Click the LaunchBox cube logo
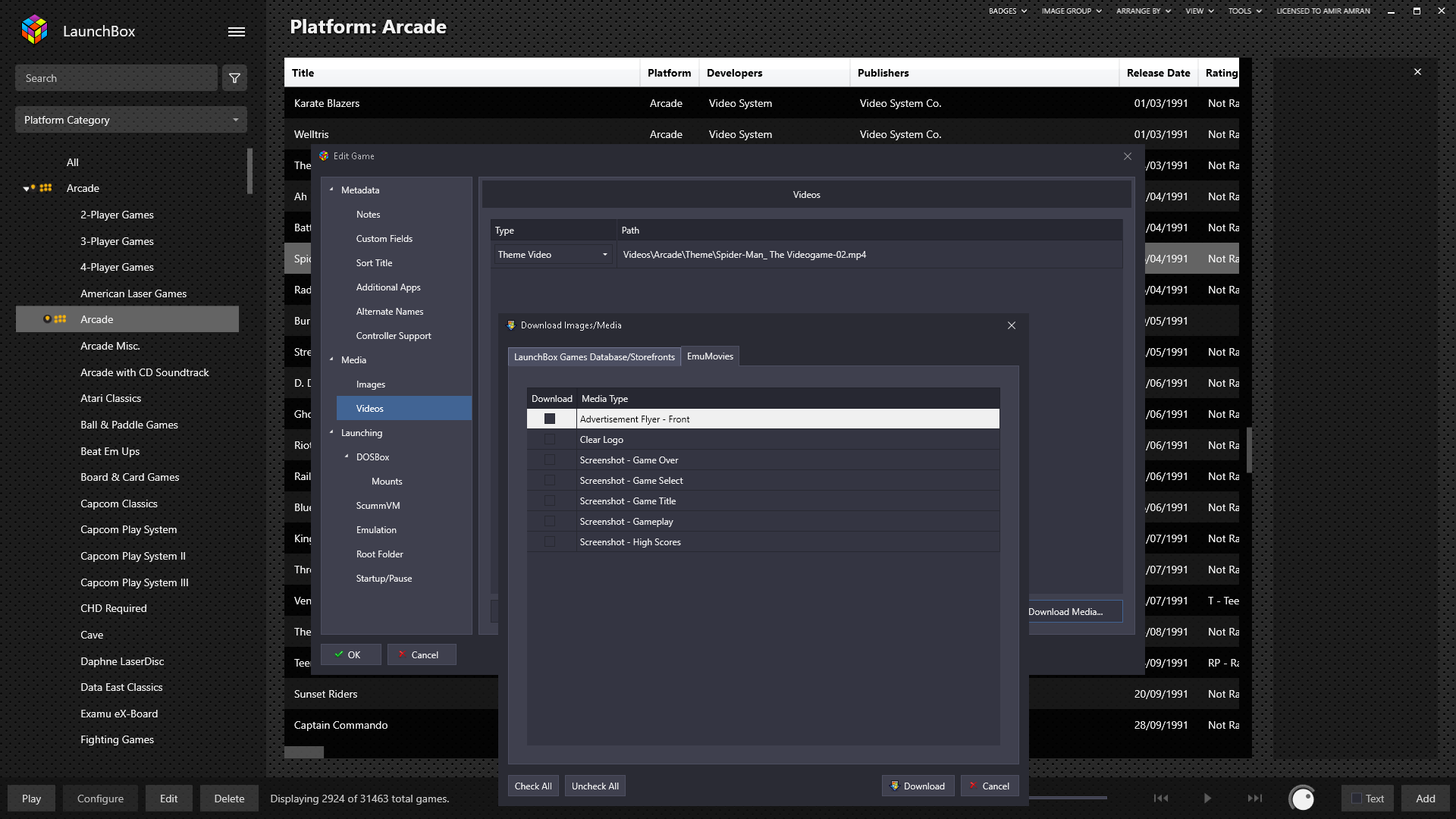1456x819 pixels. coord(35,30)
